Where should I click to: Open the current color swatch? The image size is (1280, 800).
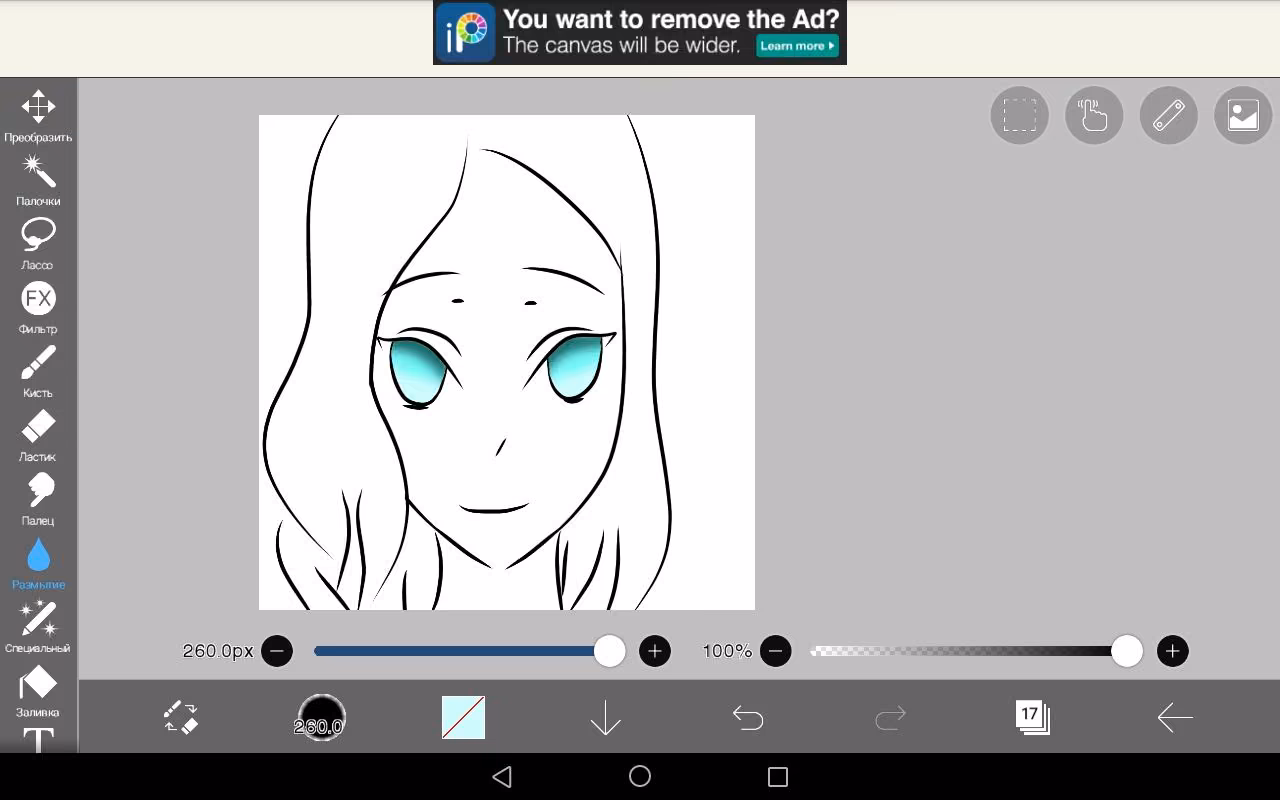[x=463, y=717]
